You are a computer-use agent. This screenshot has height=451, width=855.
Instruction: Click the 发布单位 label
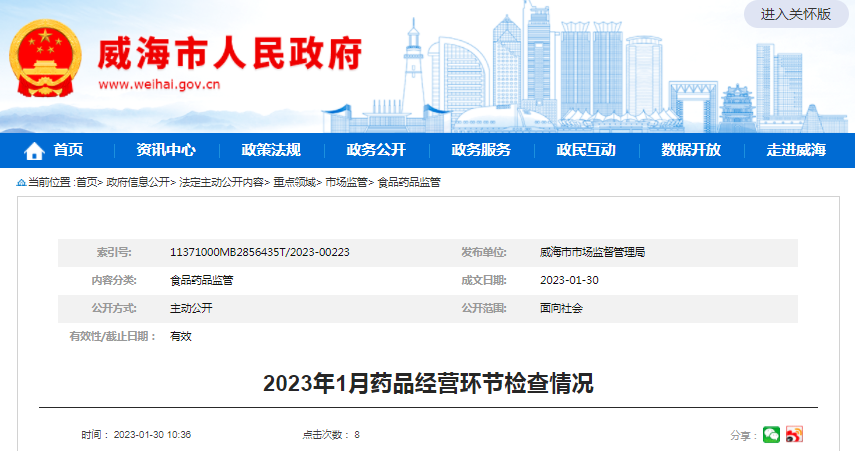coord(484,252)
